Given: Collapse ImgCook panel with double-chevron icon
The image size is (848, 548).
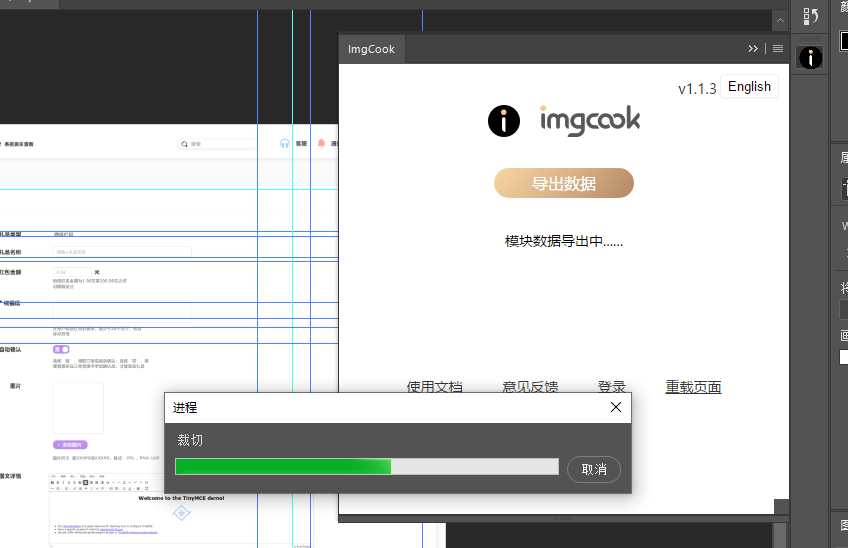Looking at the screenshot, I should click(x=753, y=49).
